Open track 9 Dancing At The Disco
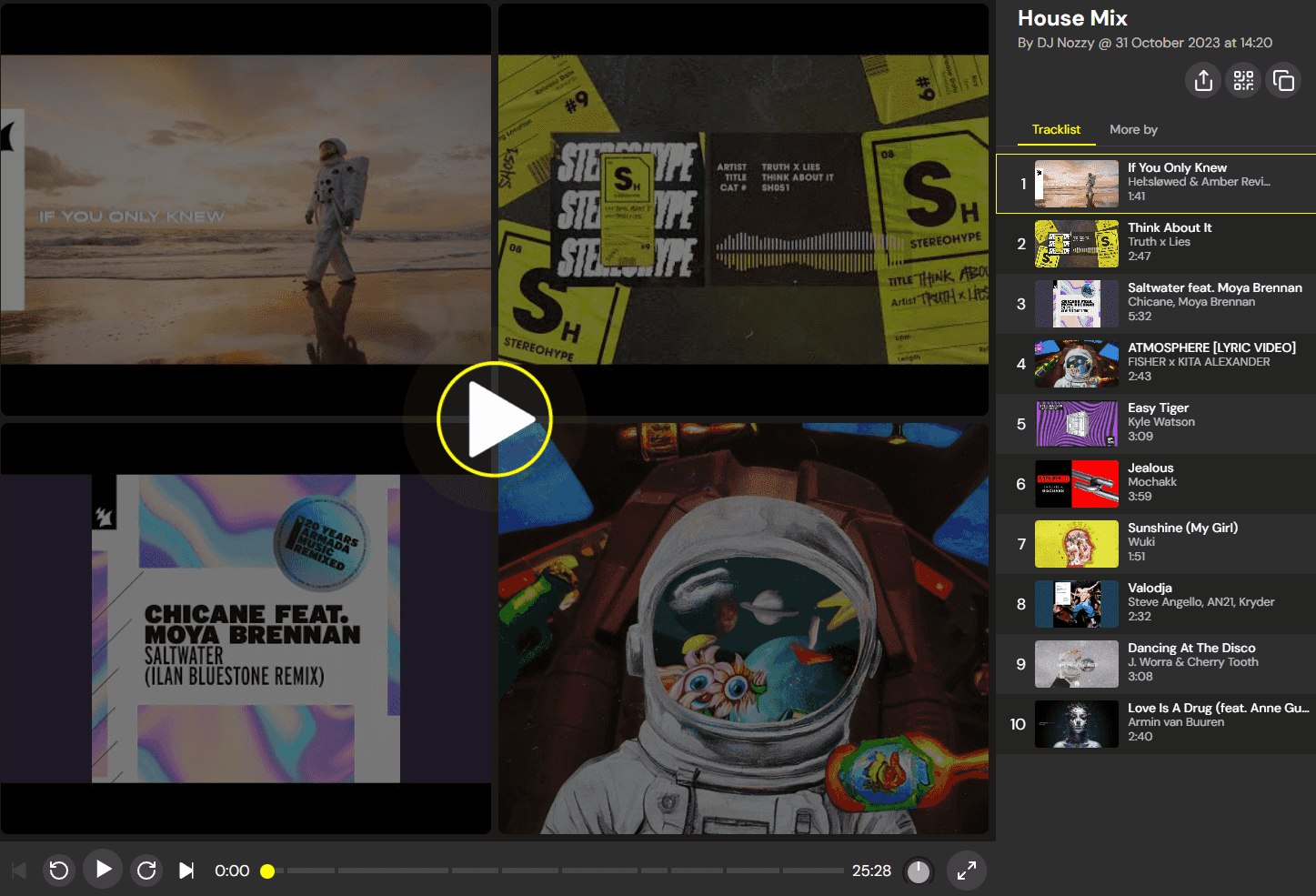Screen dimensions: 1316x896 [x=1190, y=663]
